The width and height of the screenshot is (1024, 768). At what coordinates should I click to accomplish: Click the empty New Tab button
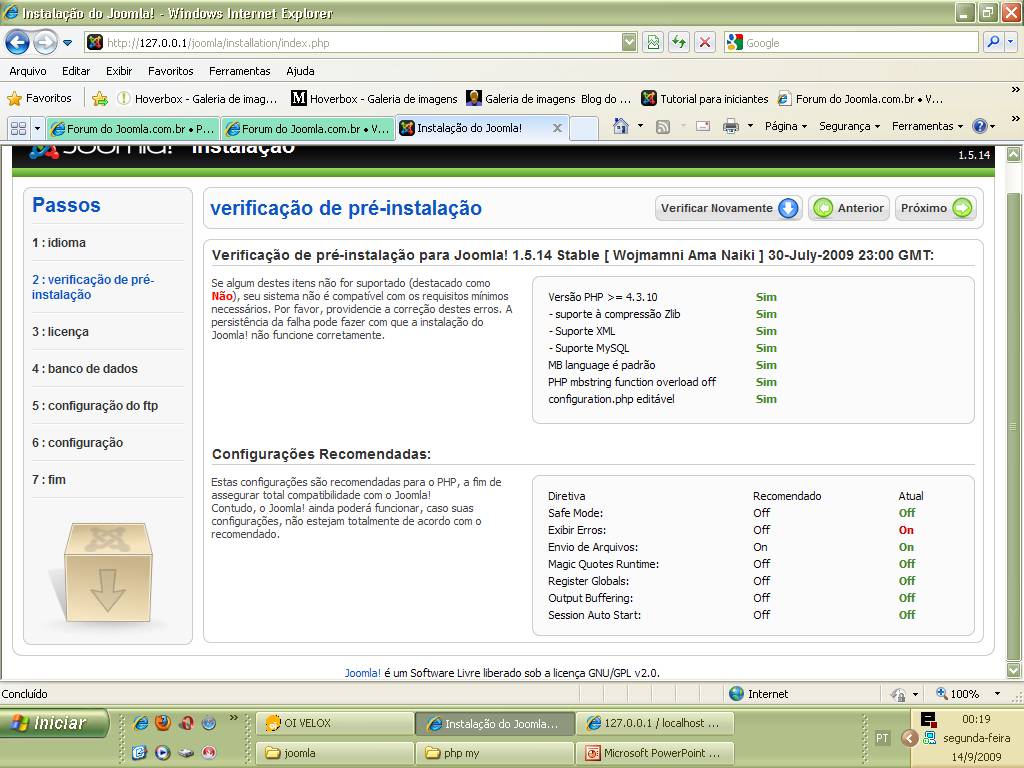pos(584,129)
